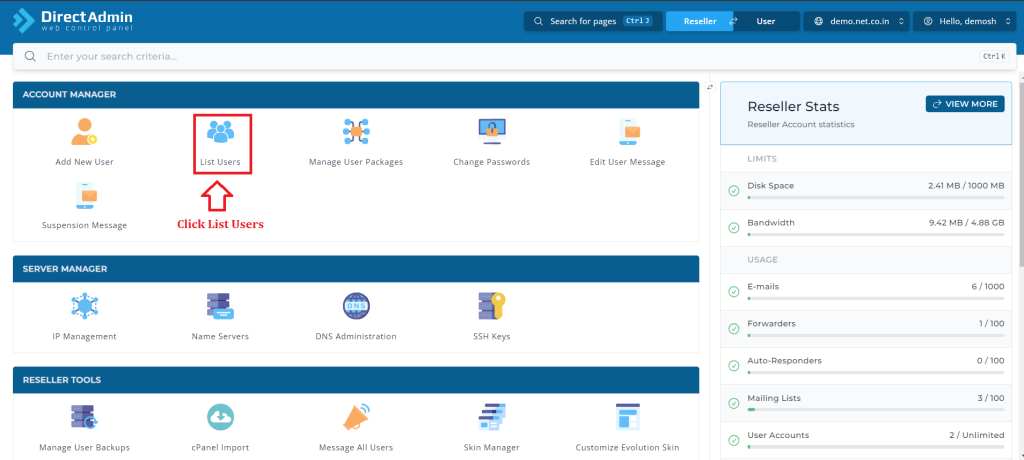Open the DNS Administration icon
The image size is (1024, 460).
(x=356, y=306)
